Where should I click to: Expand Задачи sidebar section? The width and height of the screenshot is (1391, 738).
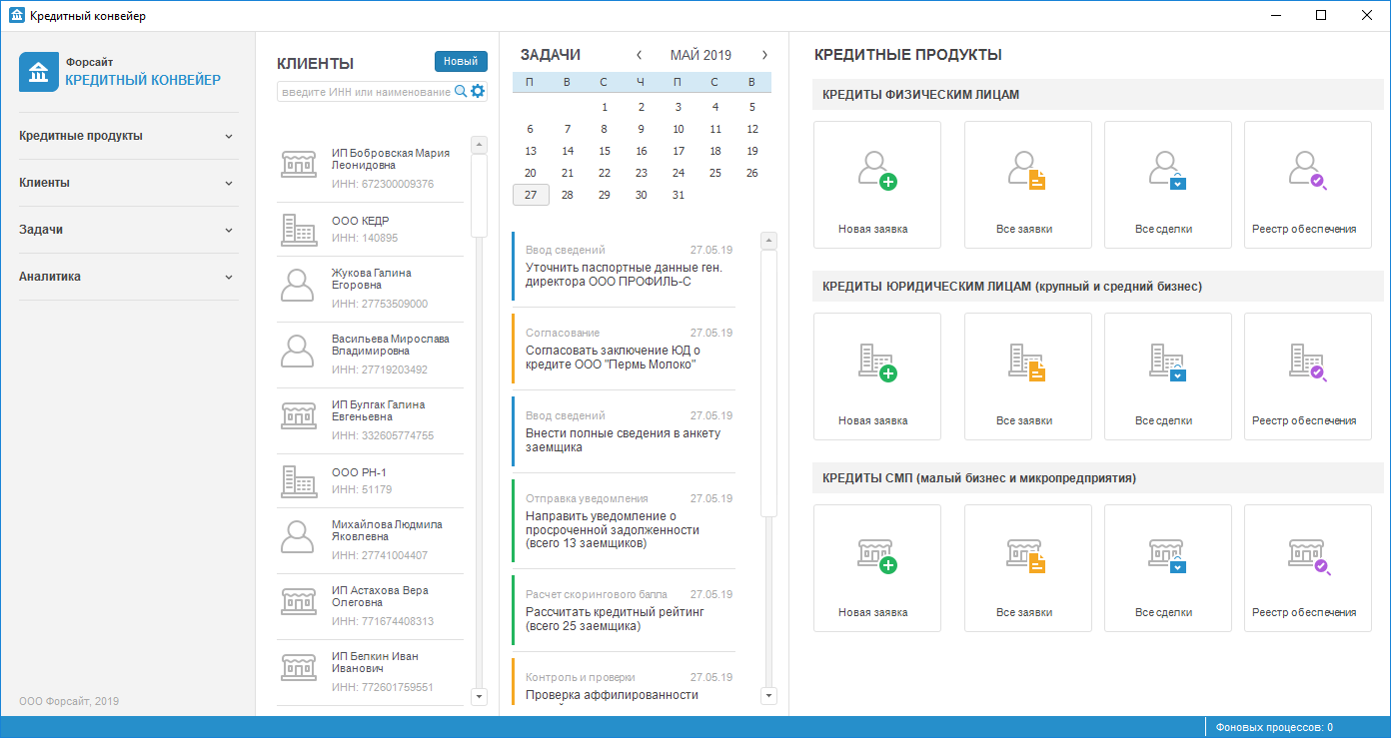click(x=128, y=230)
